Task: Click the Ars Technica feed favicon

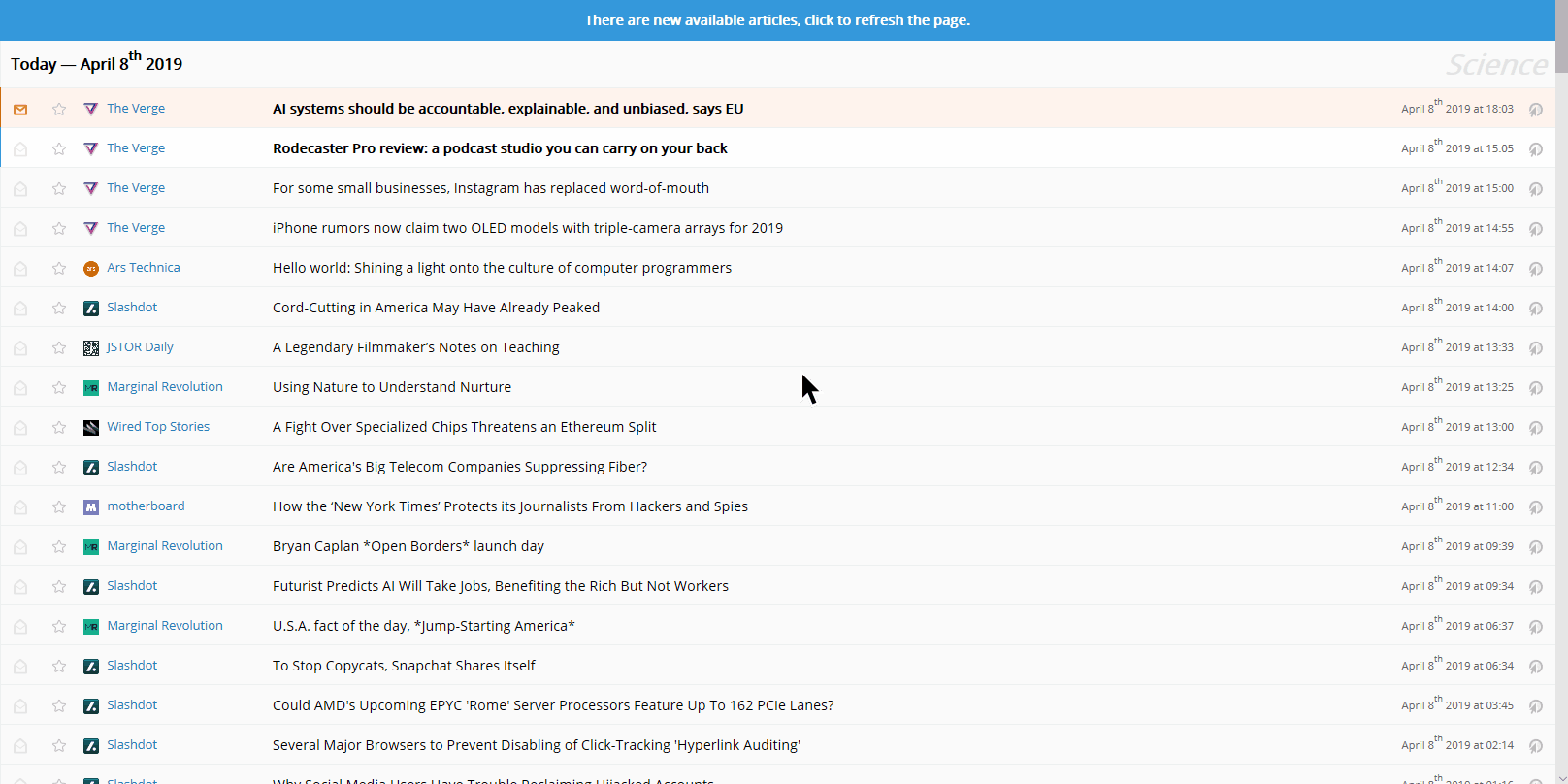Action: pos(91,269)
